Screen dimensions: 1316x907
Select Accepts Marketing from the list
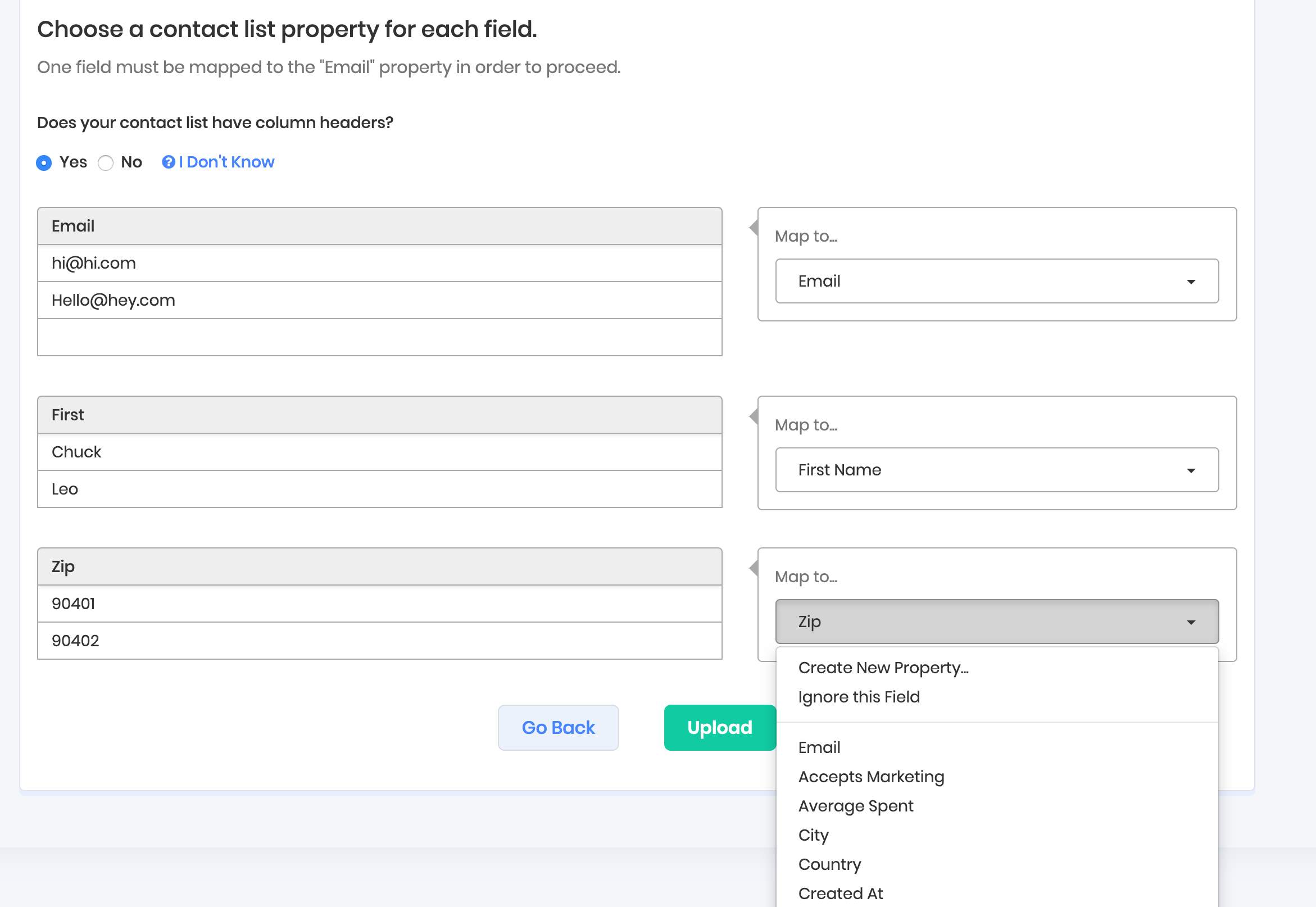point(870,777)
